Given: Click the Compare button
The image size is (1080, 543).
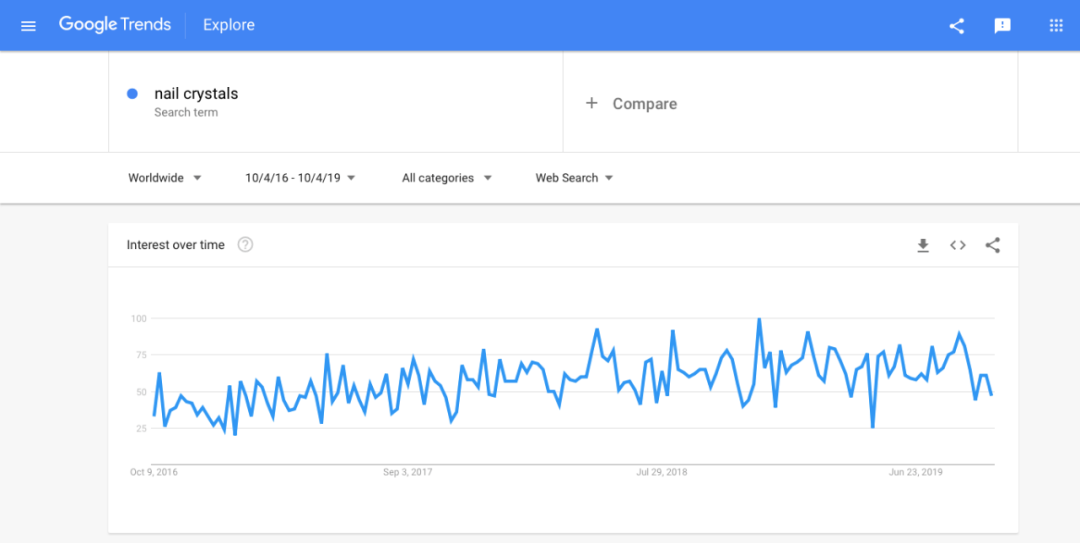Looking at the screenshot, I should click(x=644, y=104).
